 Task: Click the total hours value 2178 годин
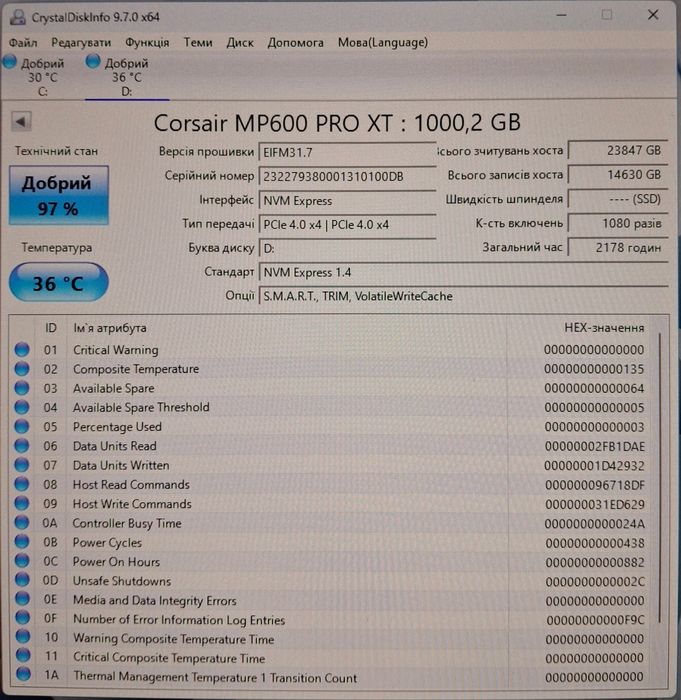click(x=618, y=247)
